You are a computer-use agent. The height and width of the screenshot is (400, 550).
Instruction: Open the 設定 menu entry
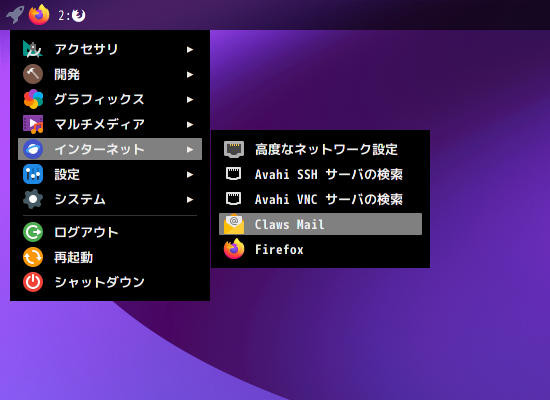[110, 174]
